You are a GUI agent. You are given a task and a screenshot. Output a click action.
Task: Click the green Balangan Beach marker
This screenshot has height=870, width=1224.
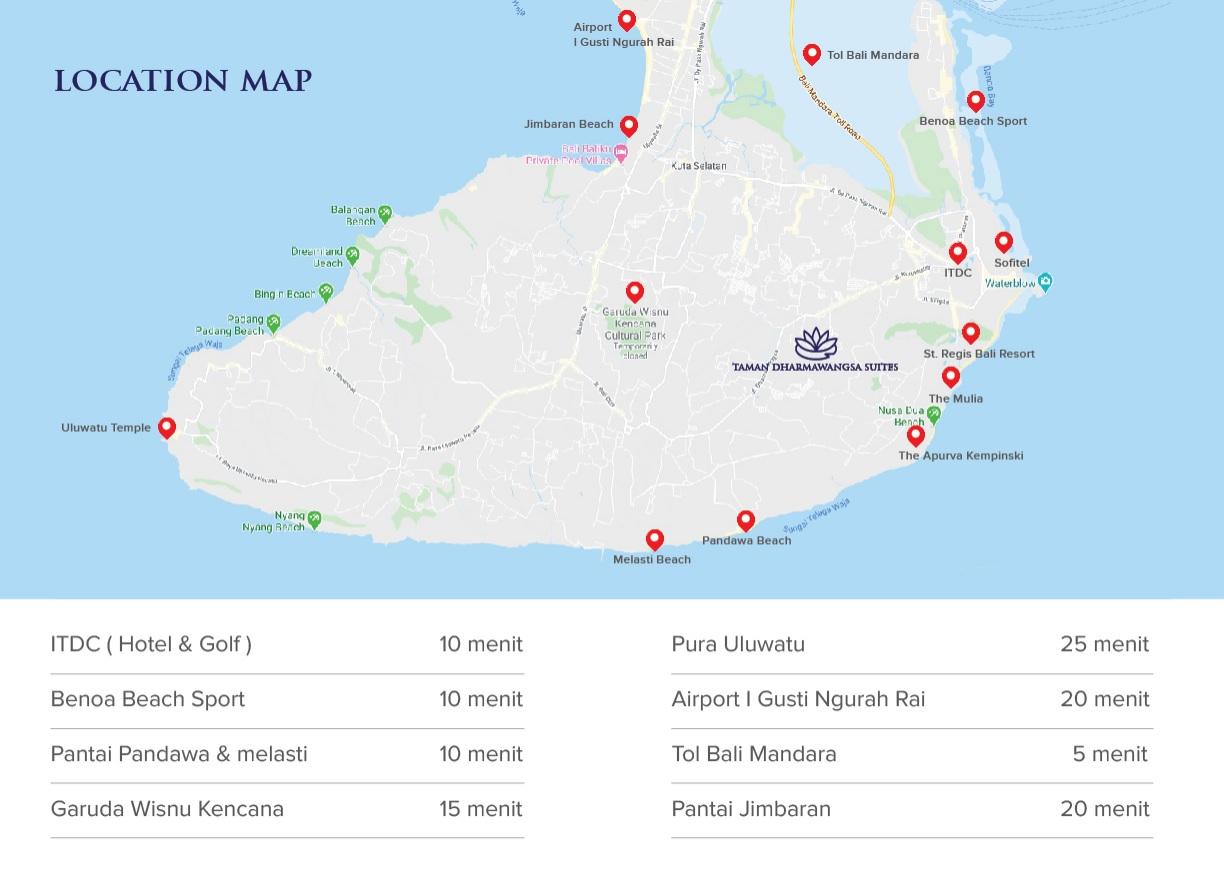[x=385, y=214]
